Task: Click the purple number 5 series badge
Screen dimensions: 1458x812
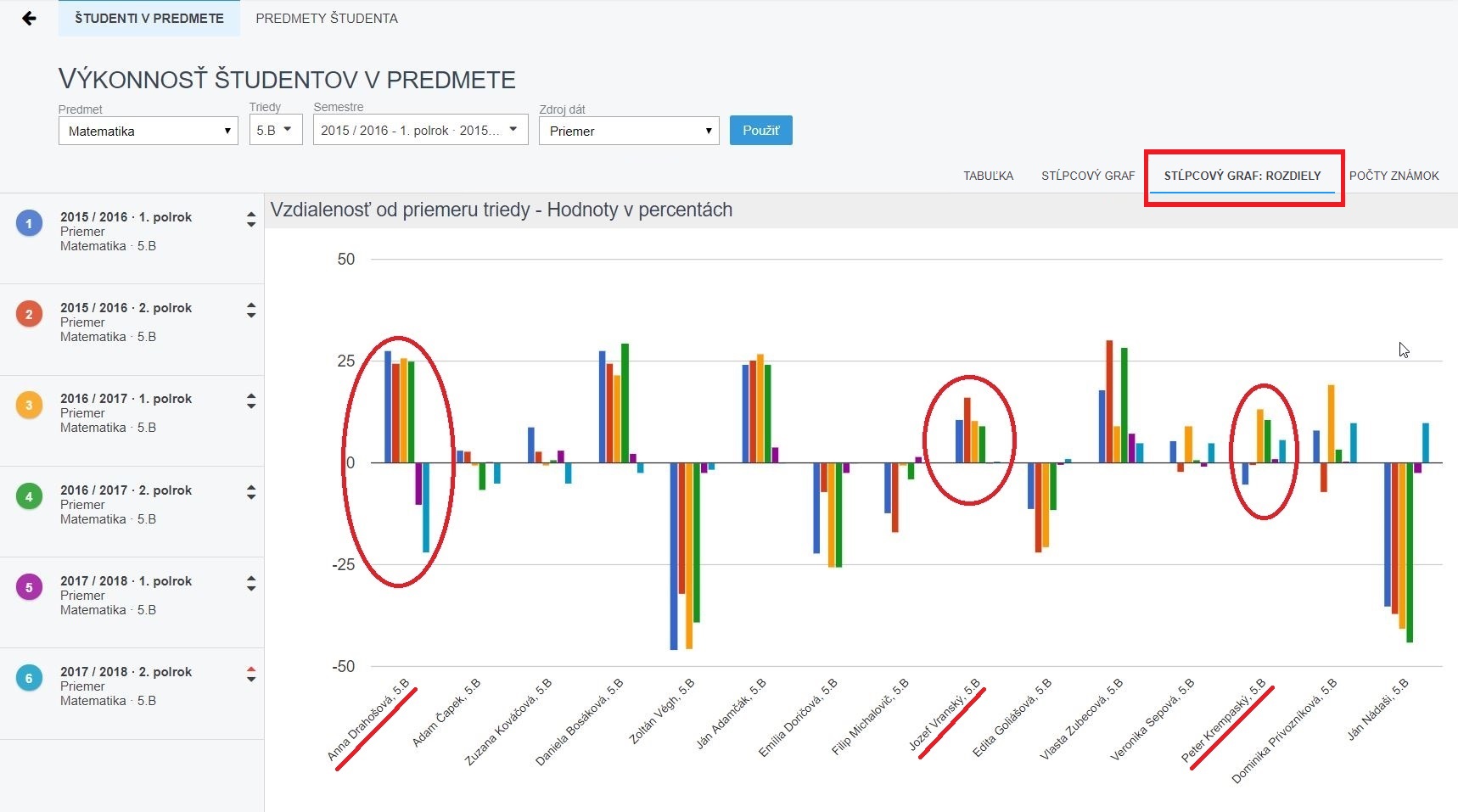Action: [x=29, y=588]
